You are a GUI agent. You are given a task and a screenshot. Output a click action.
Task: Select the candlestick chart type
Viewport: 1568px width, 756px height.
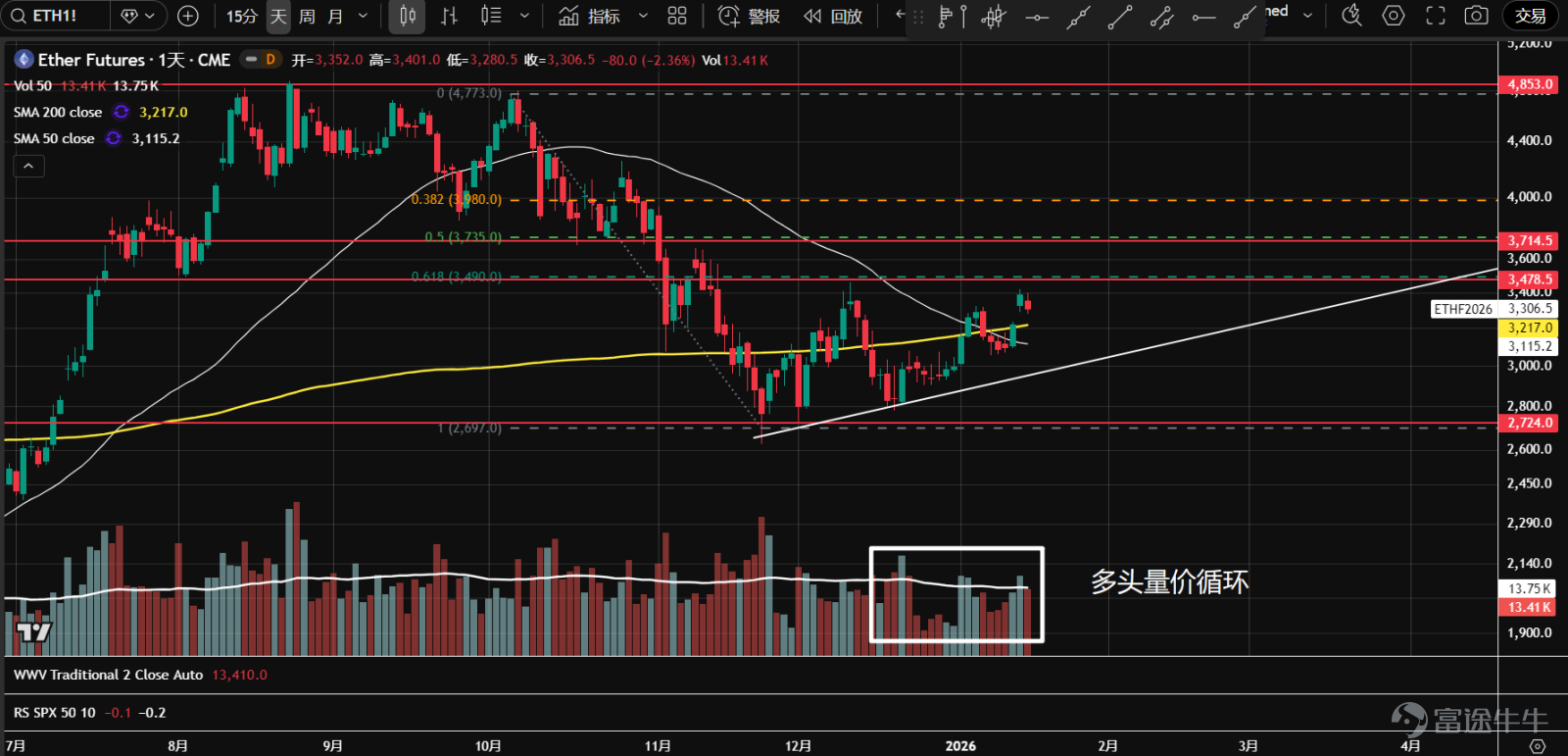[x=408, y=16]
